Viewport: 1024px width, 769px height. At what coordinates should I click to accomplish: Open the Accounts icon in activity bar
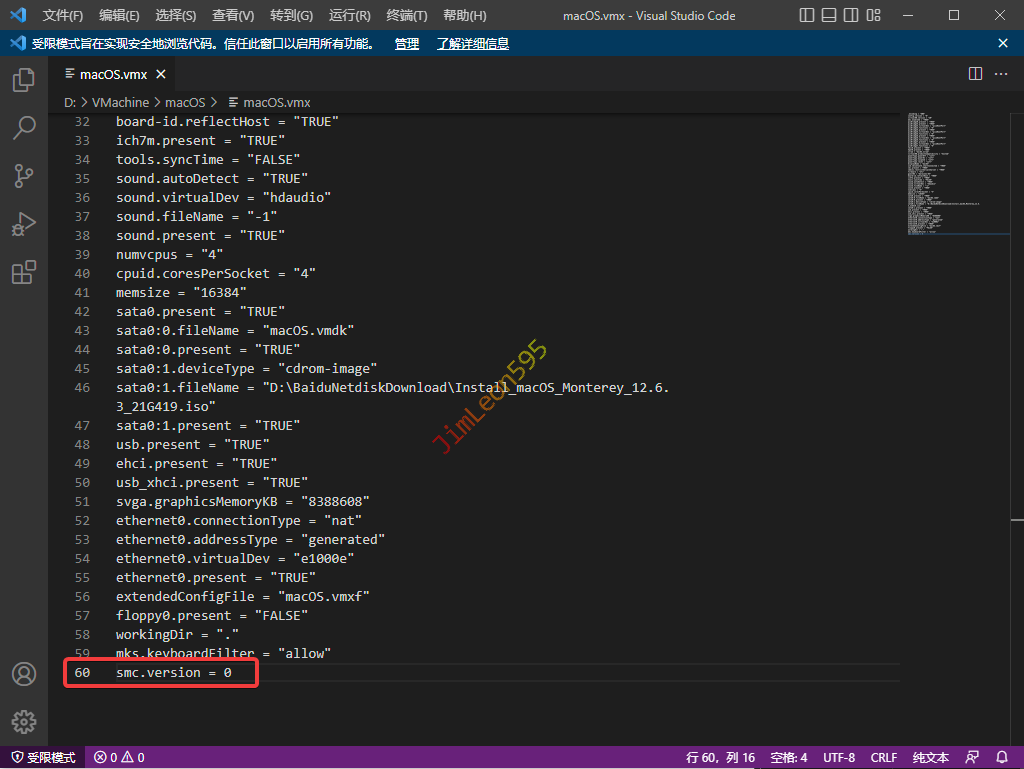click(x=24, y=674)
